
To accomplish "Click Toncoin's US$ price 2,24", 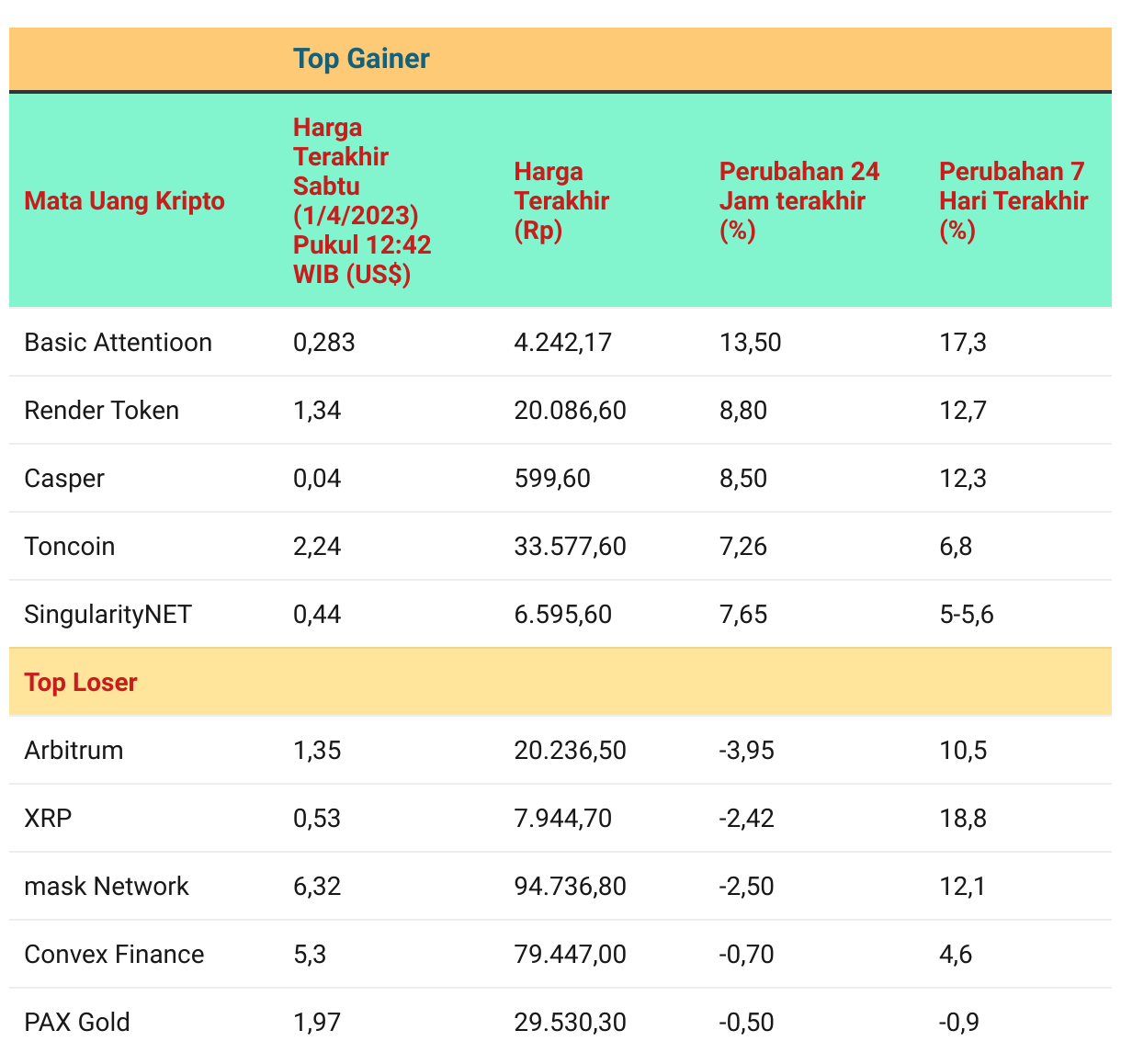I will coord(317,547).
